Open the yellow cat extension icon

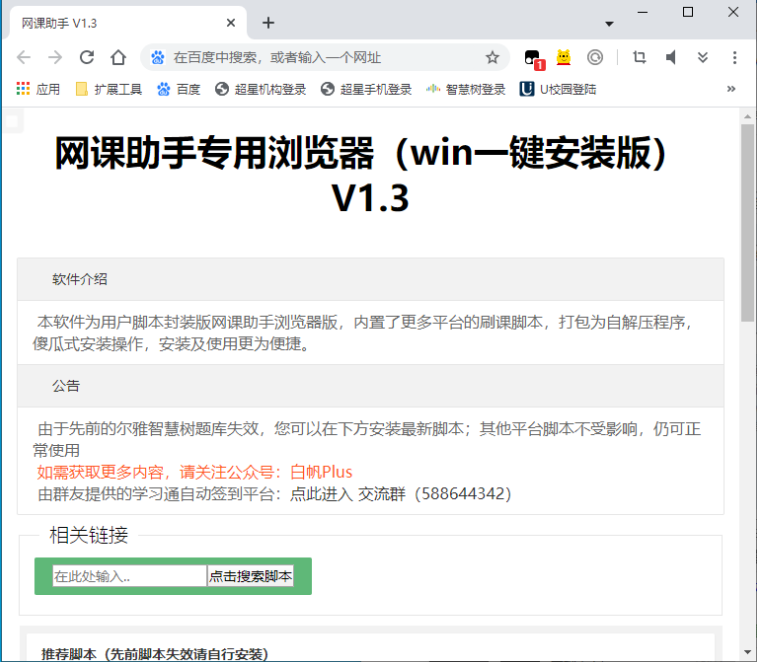(x=563, y=57)
